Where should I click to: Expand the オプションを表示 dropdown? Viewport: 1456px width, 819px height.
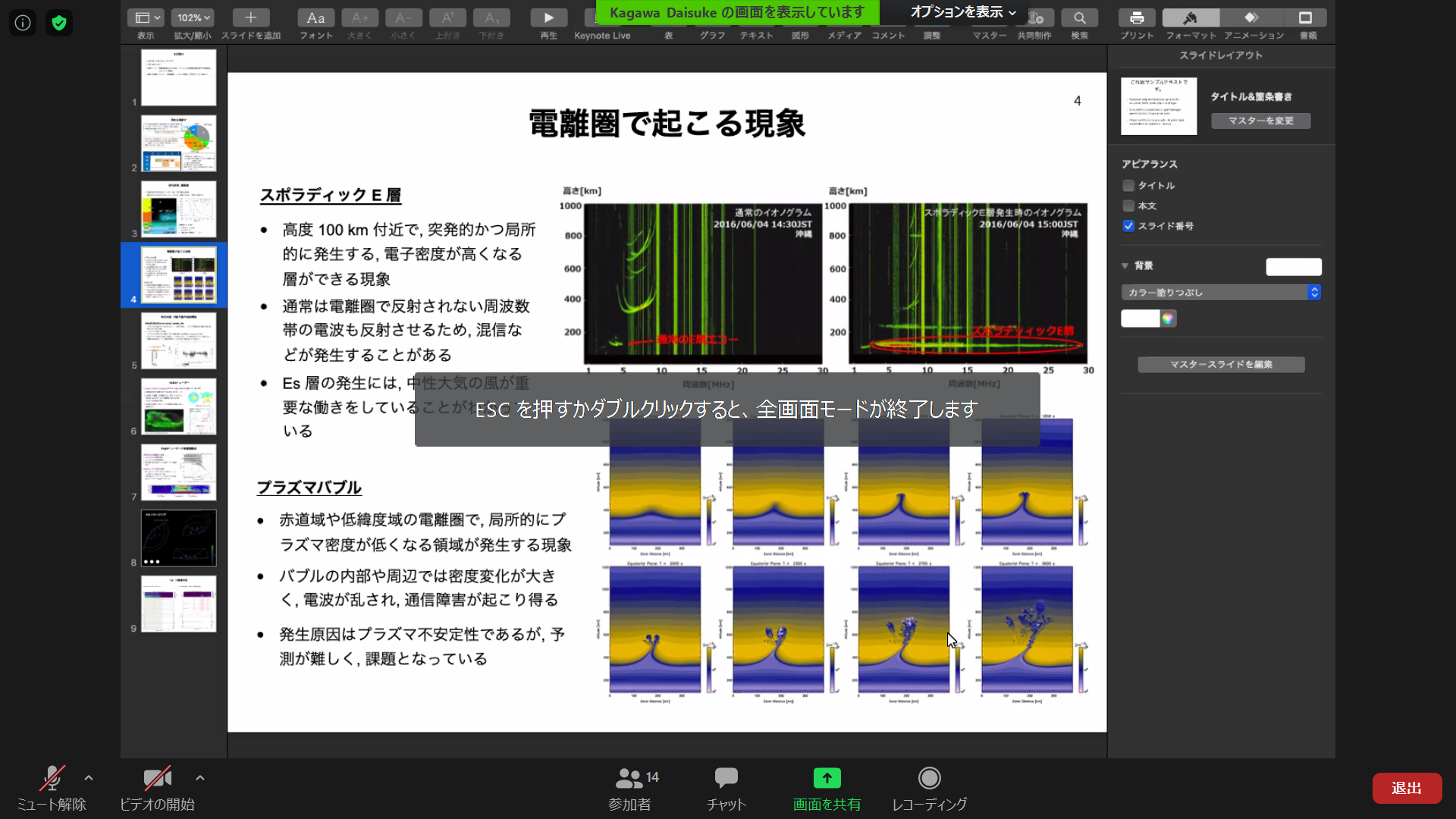(963, 12)
